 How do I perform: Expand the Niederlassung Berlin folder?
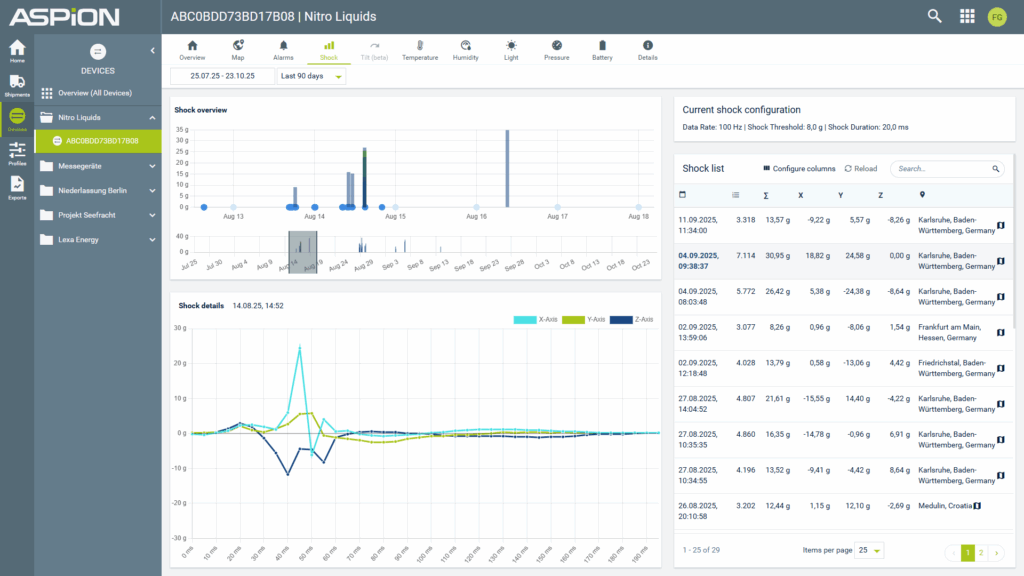(x=98, y=190)
